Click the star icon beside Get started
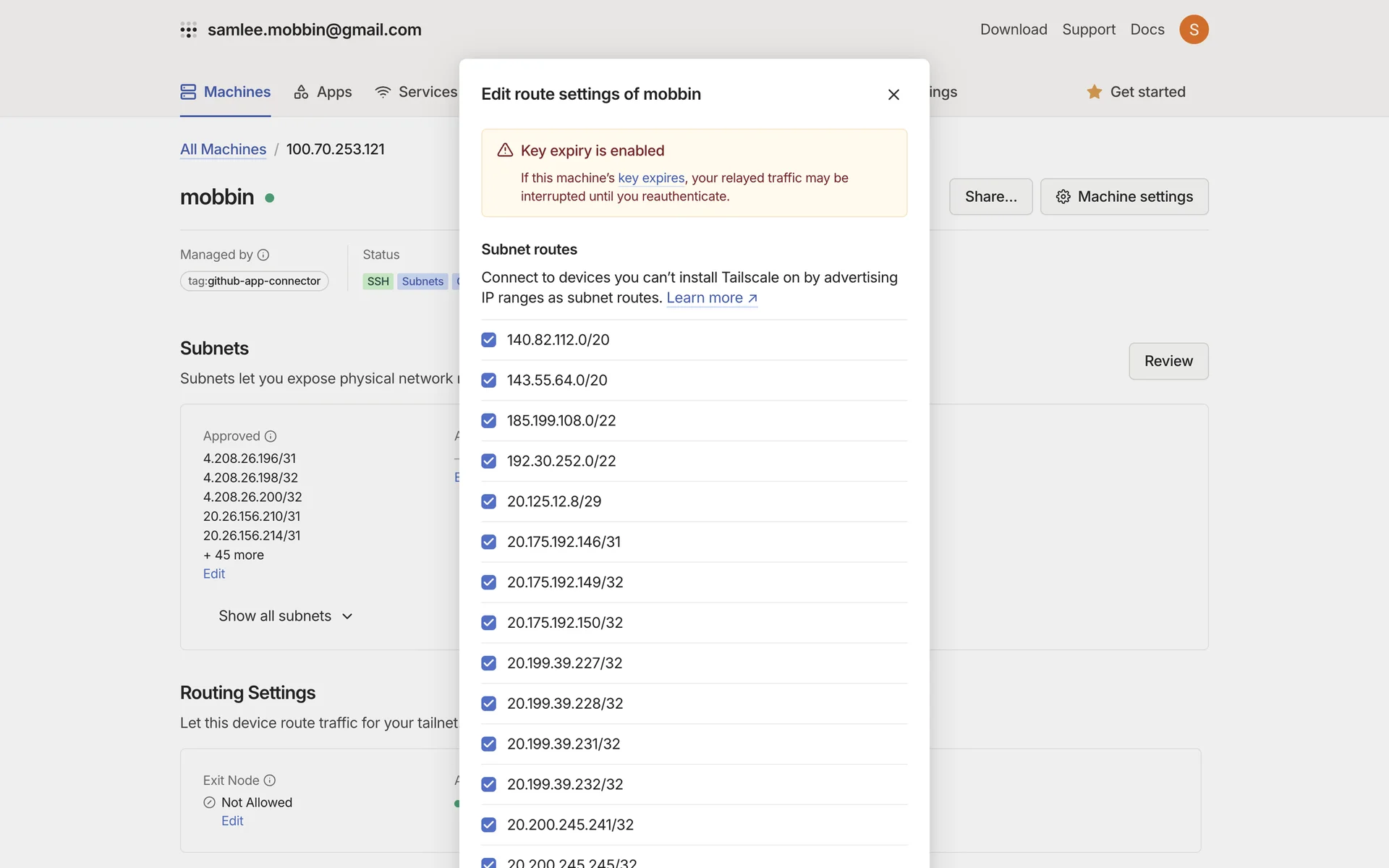Screen dimensions: 1389x868 coord(1094,92)
